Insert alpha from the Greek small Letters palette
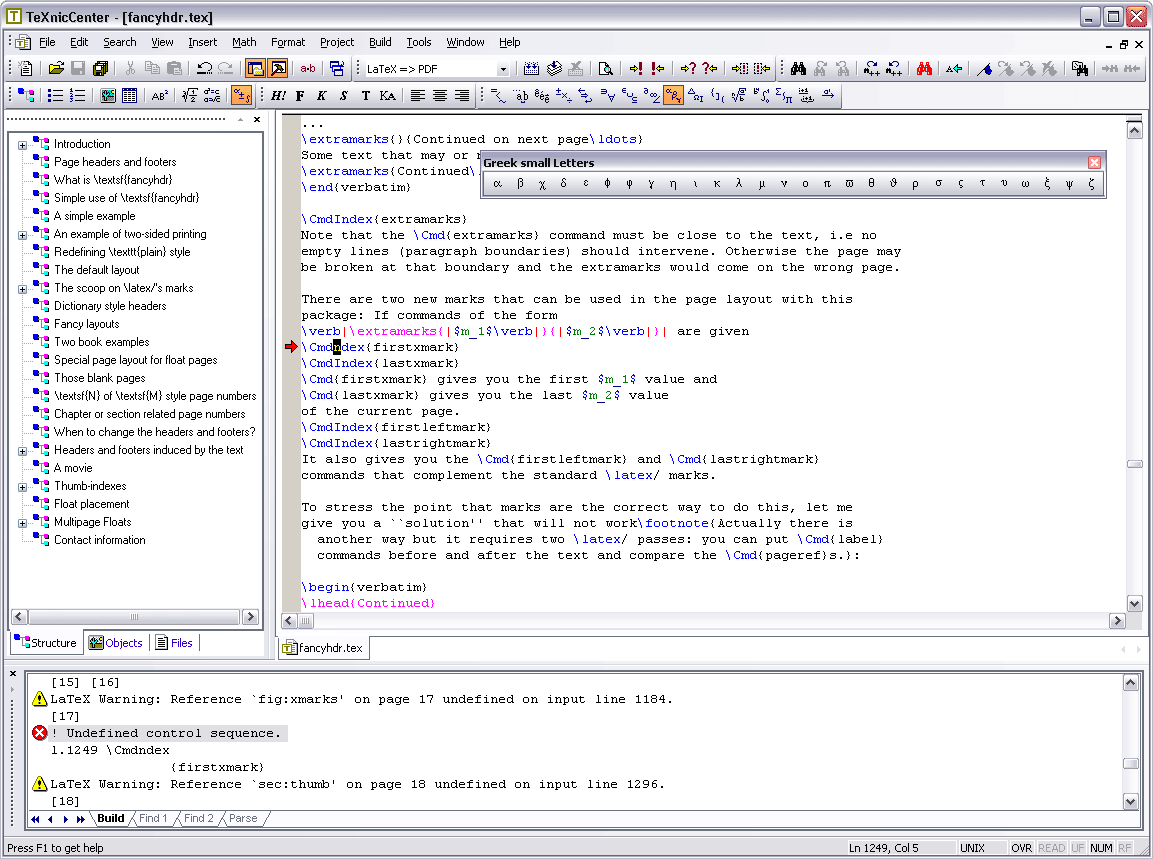1153x859 pixels. (497, 183)
